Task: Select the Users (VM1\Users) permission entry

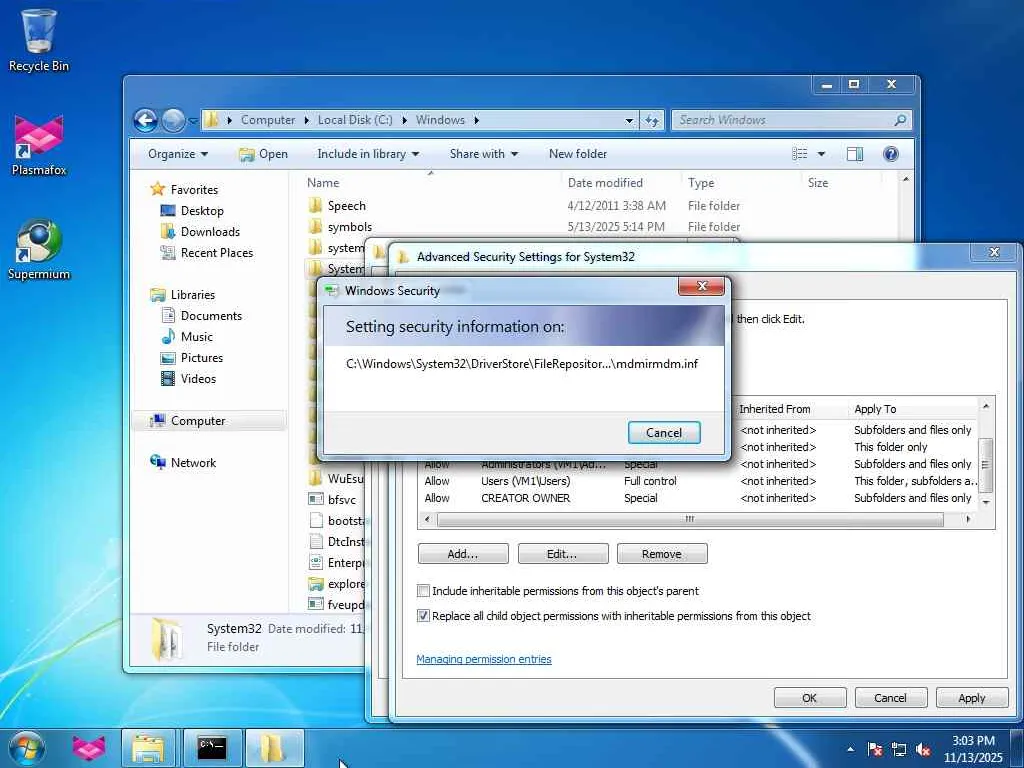Action: coord(699,481)
